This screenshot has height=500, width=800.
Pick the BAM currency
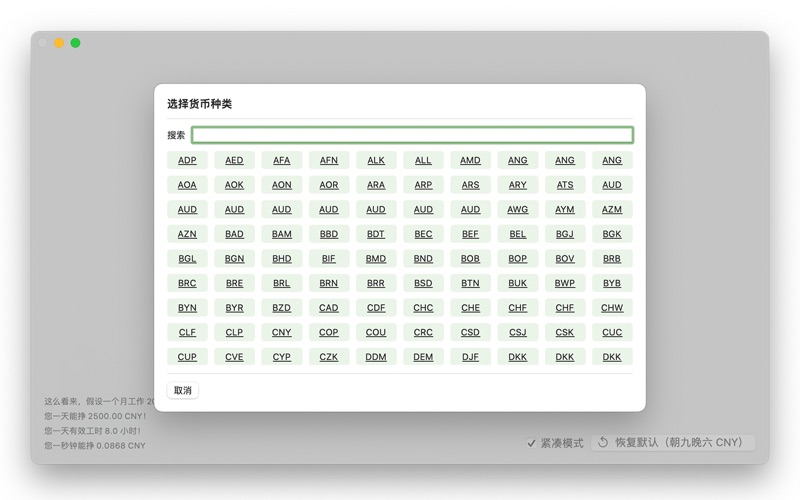282,234
